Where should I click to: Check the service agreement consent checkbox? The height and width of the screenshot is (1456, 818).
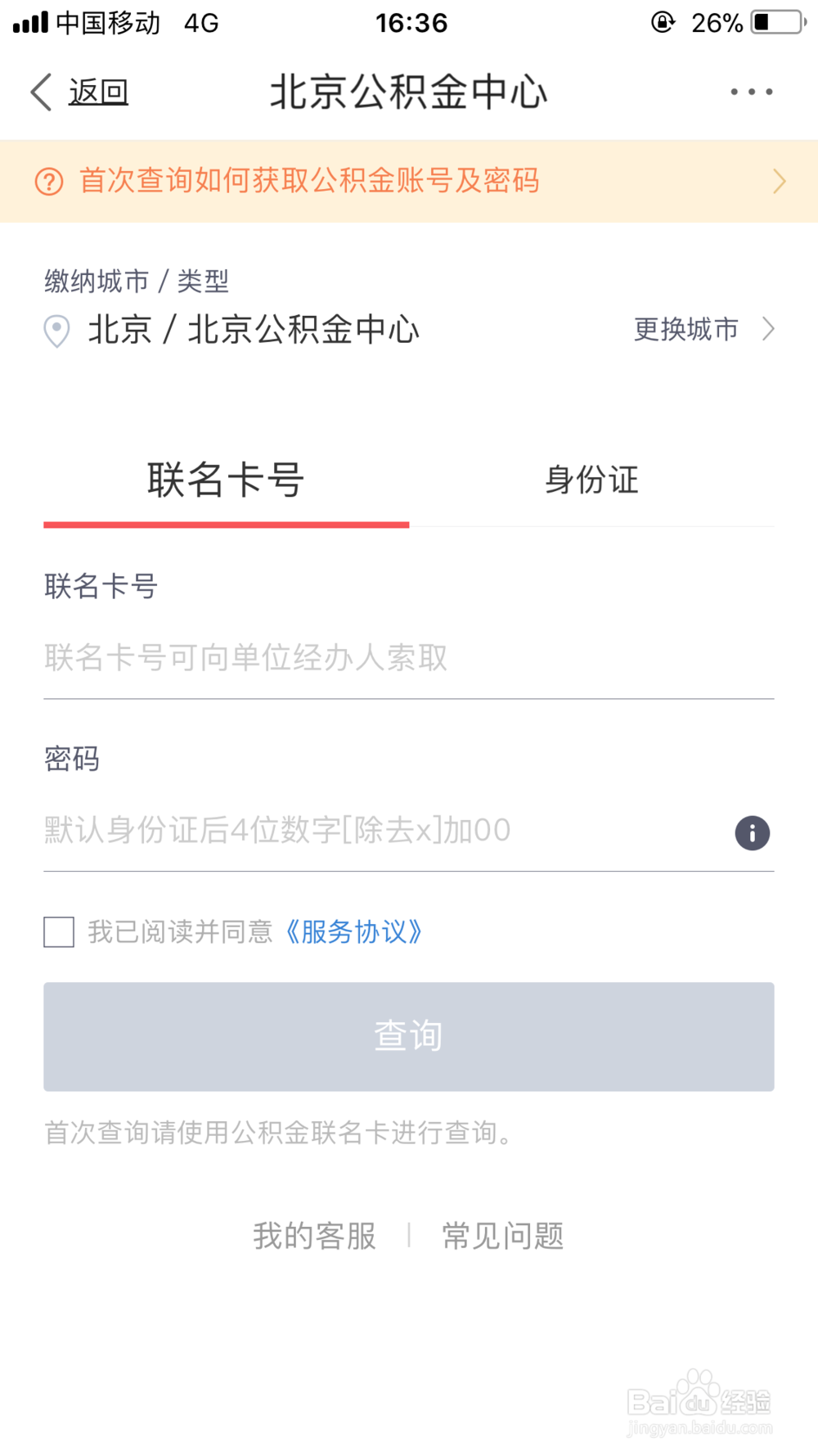point(59,932)
